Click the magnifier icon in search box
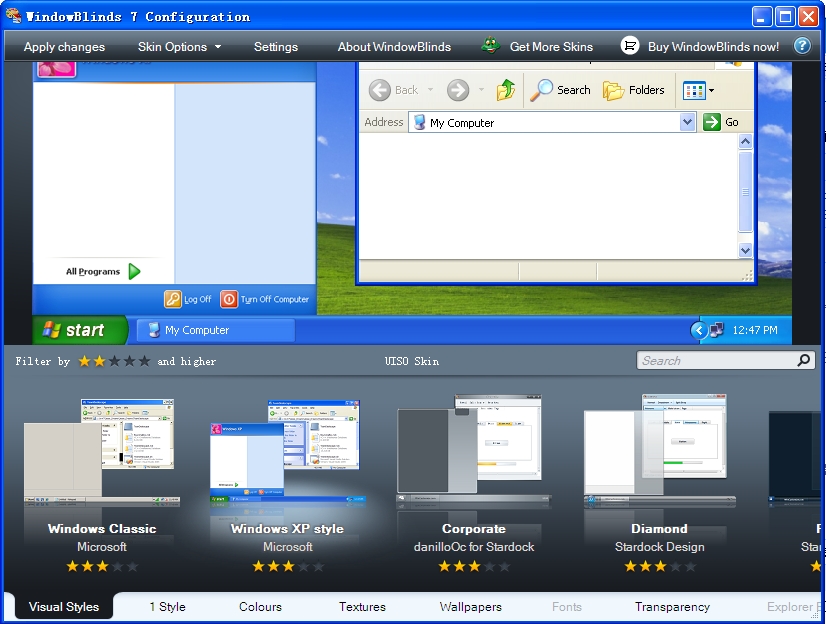Viewport: 826px width, 624px height. (803, 361)
